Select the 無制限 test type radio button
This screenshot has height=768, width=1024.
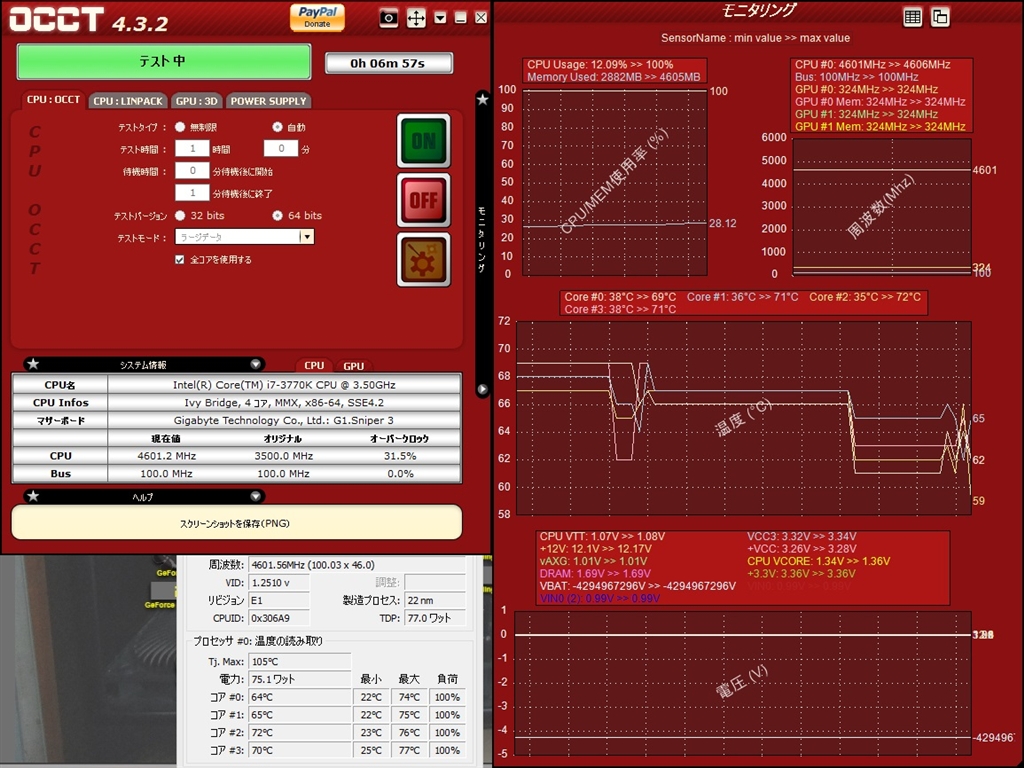coord(180,127)
